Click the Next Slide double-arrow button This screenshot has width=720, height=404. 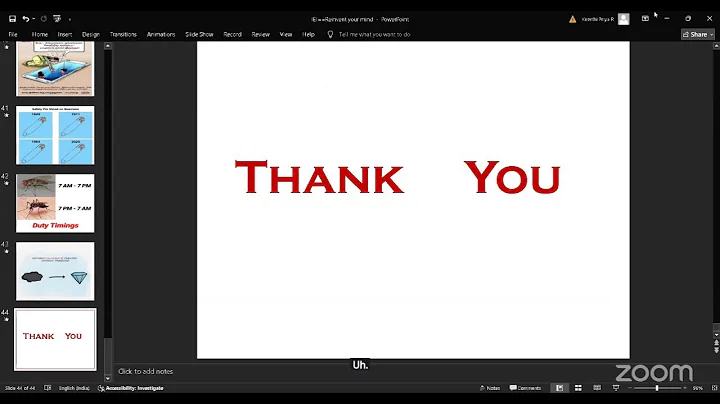[716, 350]
